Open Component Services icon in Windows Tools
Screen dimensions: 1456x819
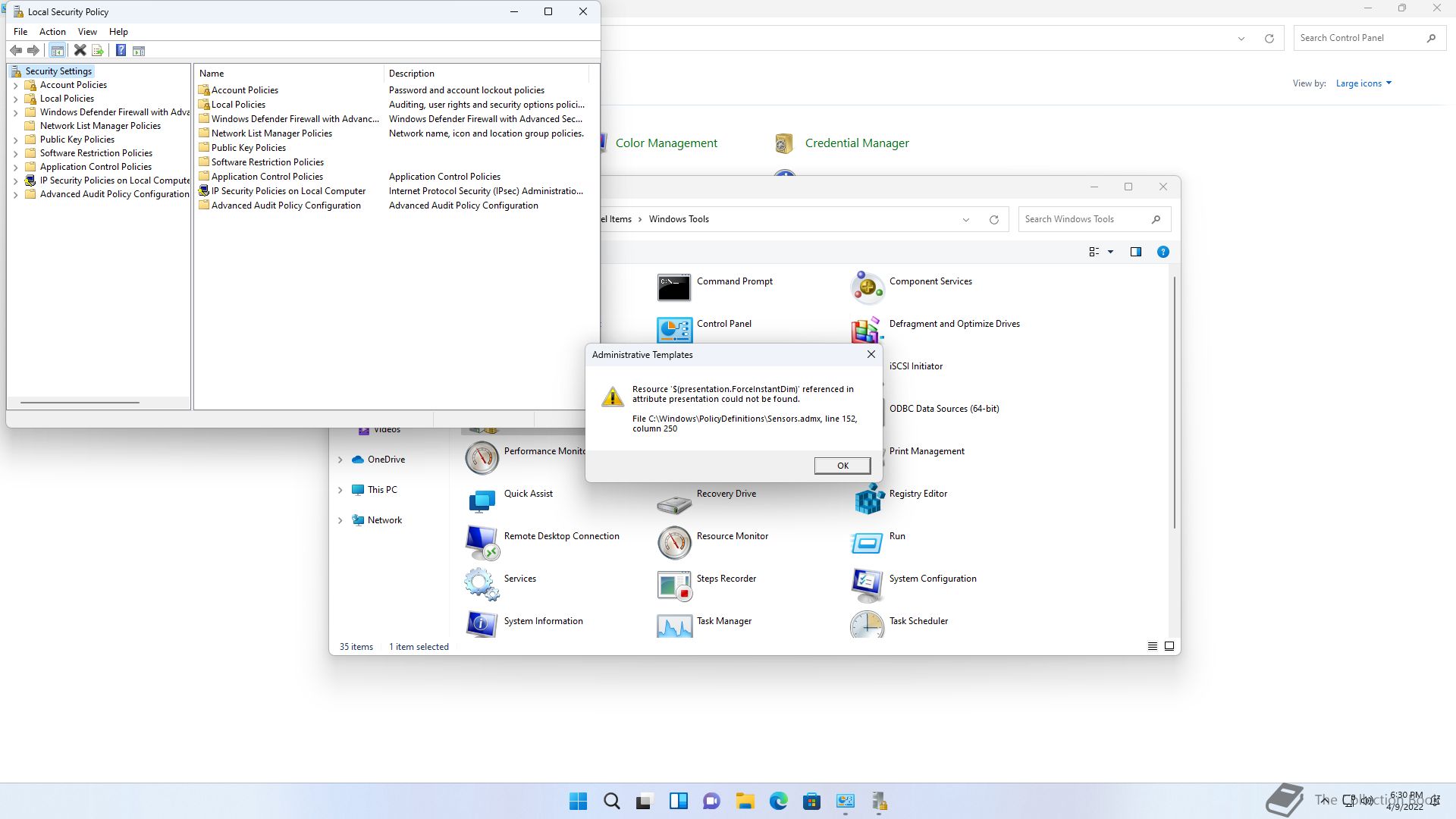click(x=867, y=287)
